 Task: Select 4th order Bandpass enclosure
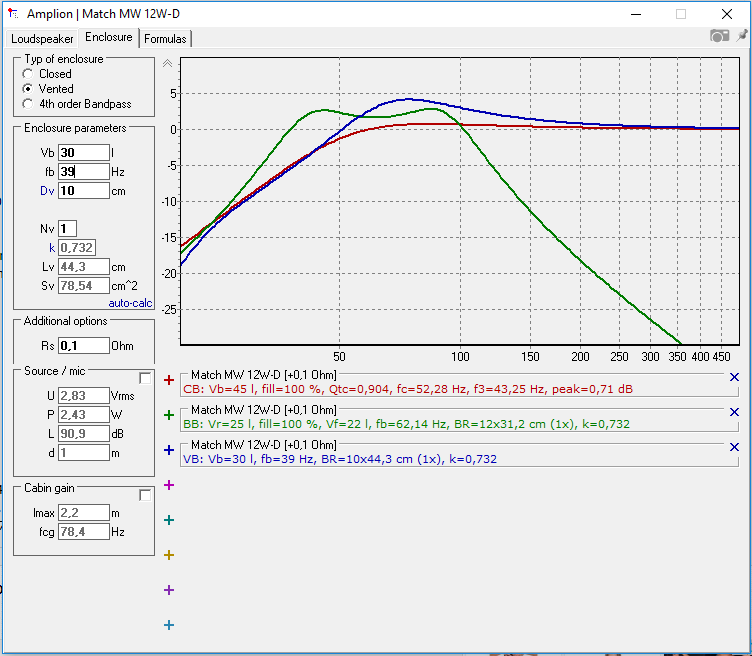coord(28,104)
